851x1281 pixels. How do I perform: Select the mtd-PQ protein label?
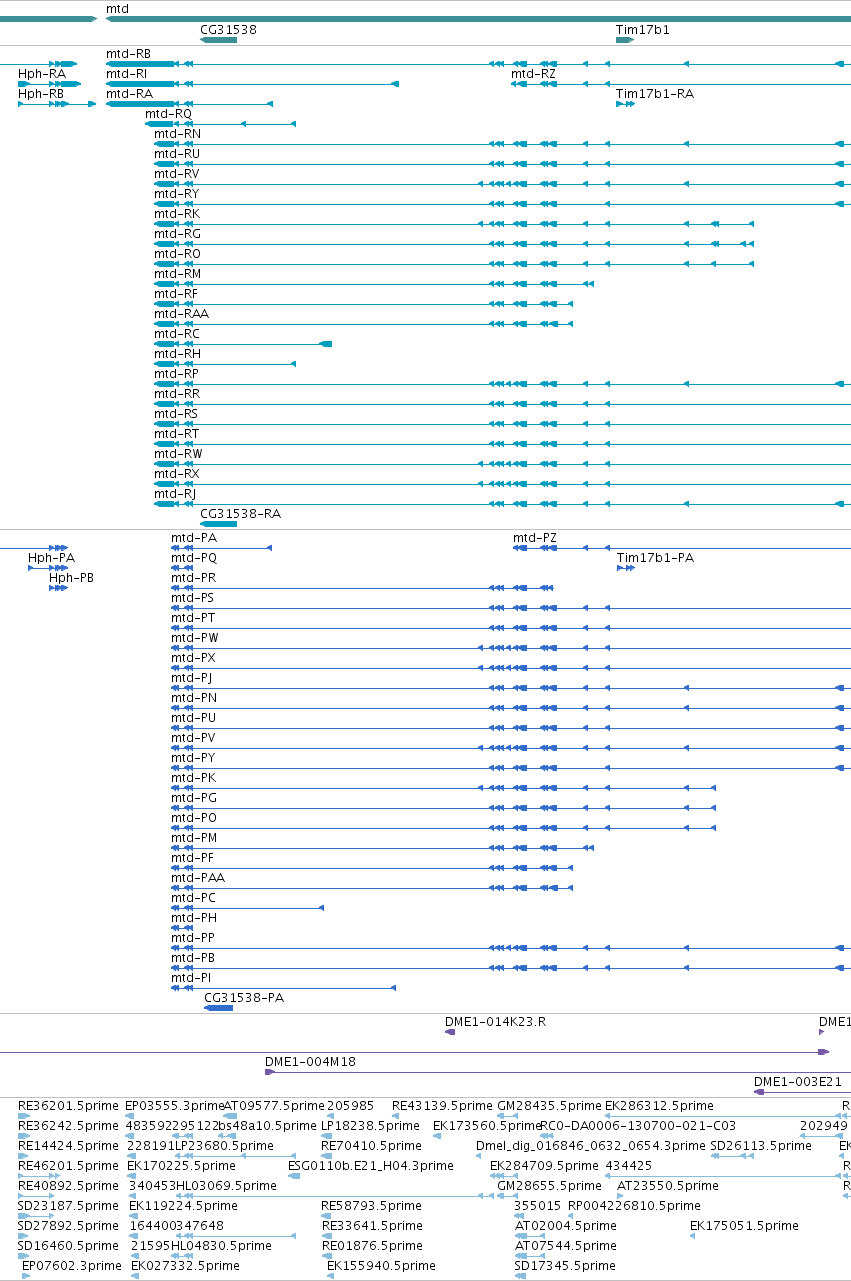pos(194,558)
